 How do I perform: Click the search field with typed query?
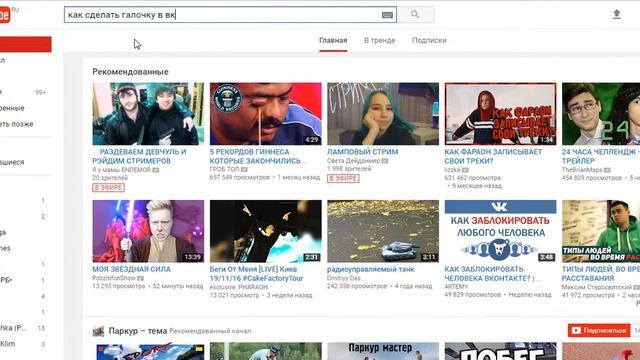tap(230, 15)
